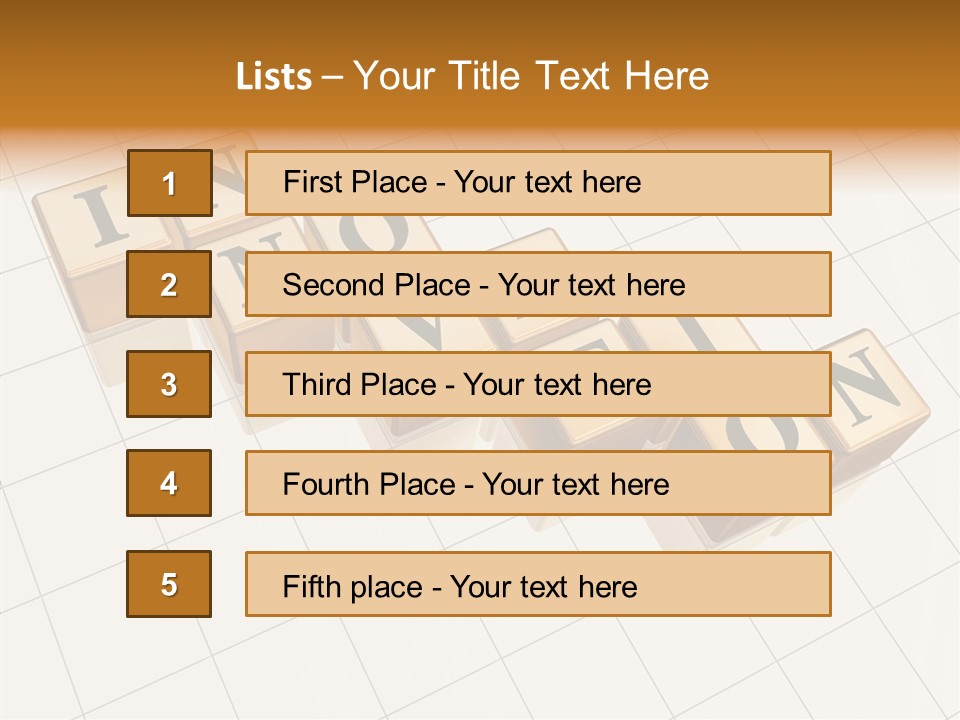Click 'Your Title Text Here' in heading
960x720 pixels.
tap(531, 76)
